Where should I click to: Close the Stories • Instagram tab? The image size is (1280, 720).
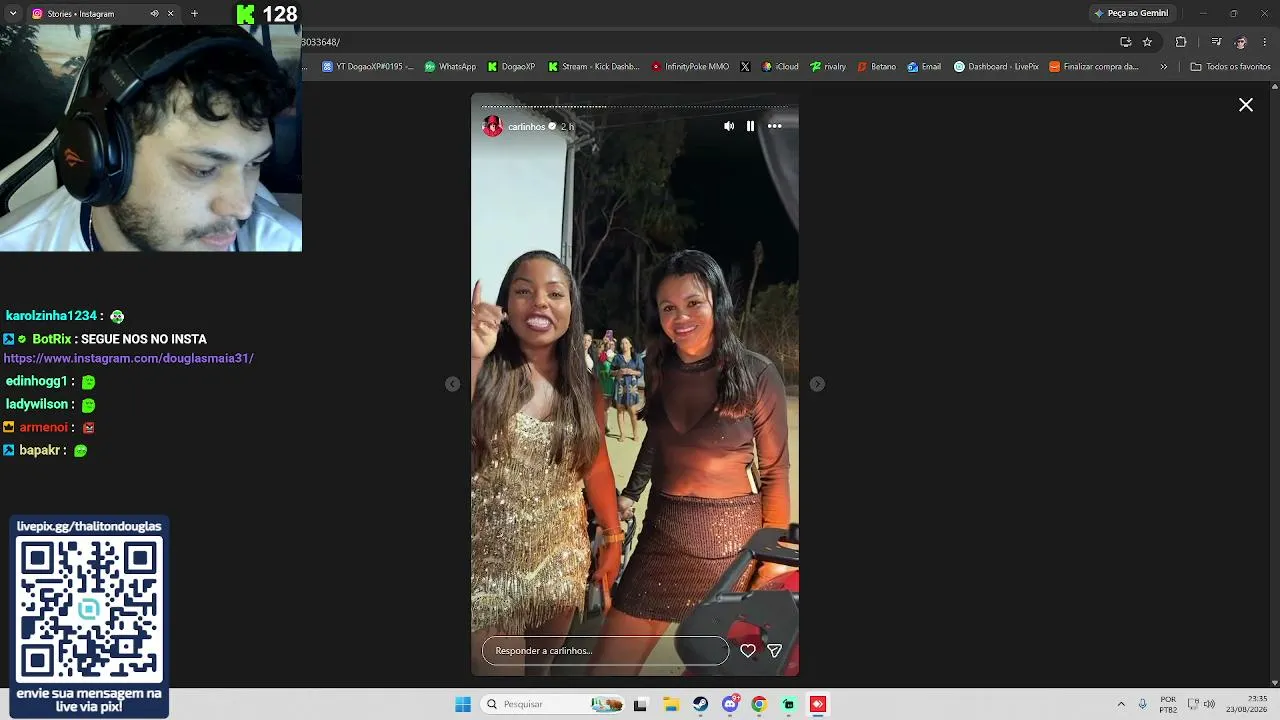coord(170,14)
